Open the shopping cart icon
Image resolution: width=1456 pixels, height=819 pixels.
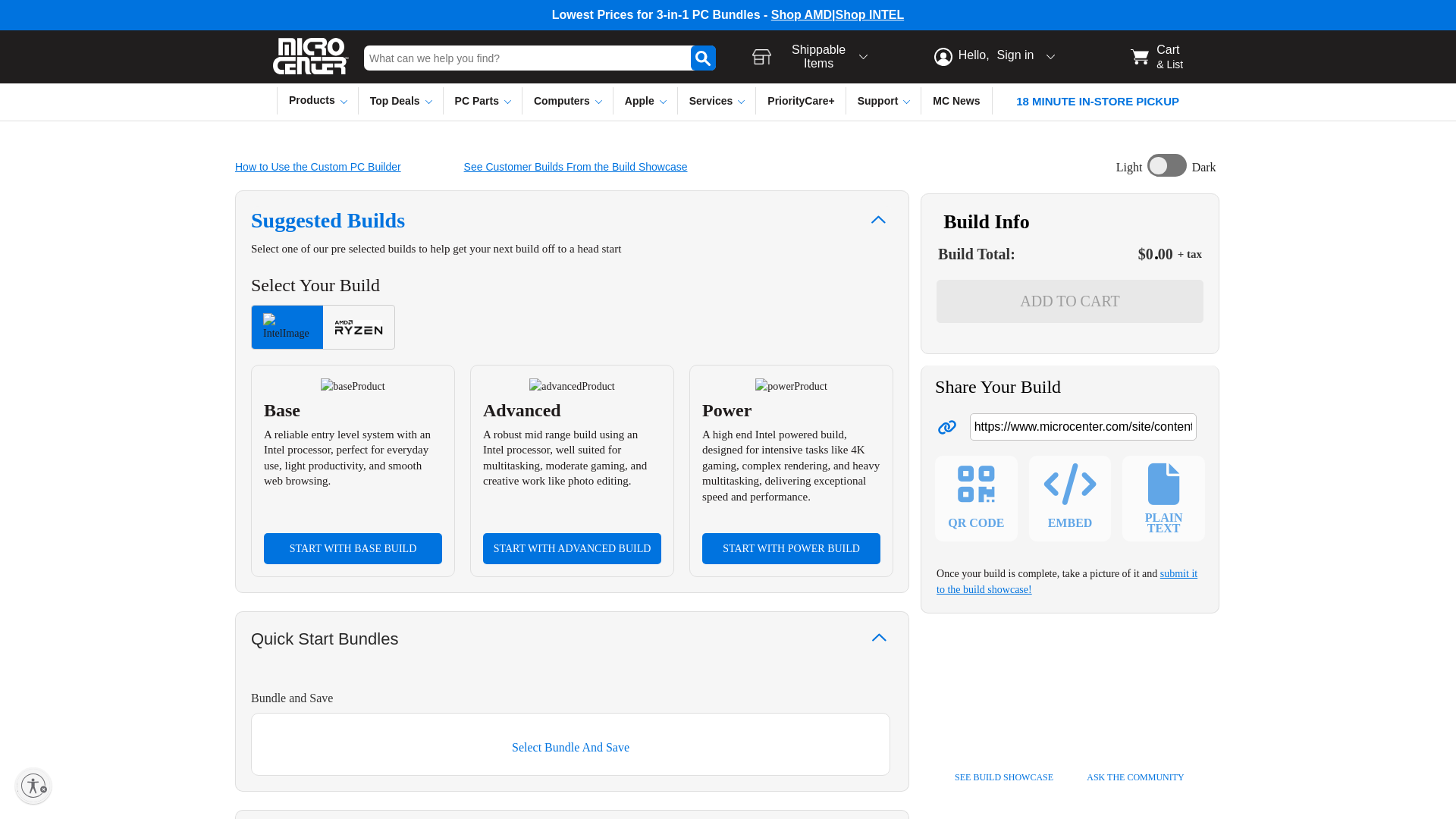[1140, 57]
